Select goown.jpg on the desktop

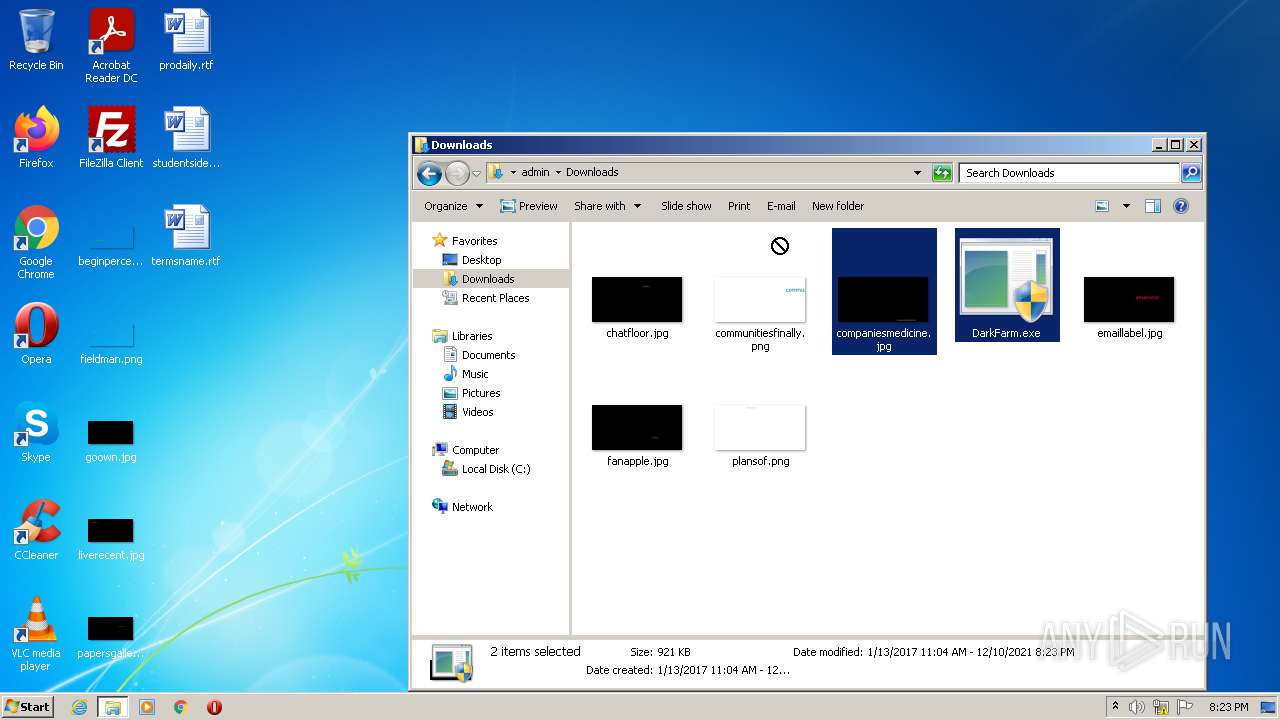tap(111, 440)
